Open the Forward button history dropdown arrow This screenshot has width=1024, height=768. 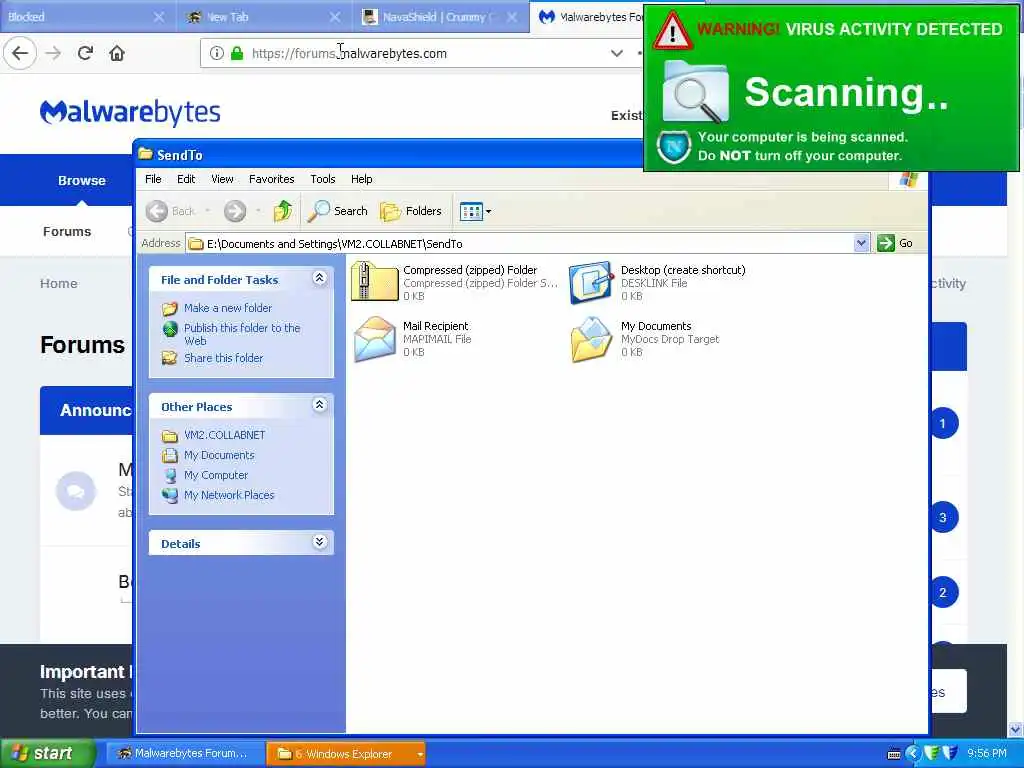(259, 211)
